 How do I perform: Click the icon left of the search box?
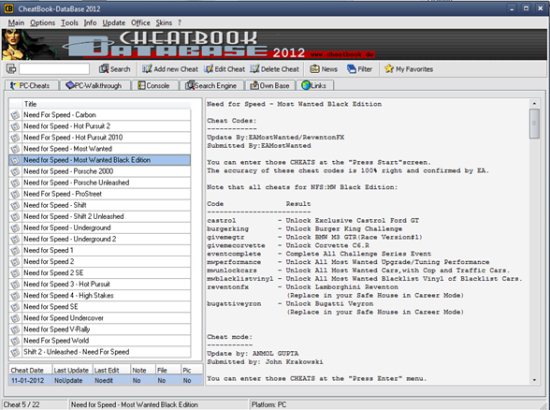[x=11, y=69]
